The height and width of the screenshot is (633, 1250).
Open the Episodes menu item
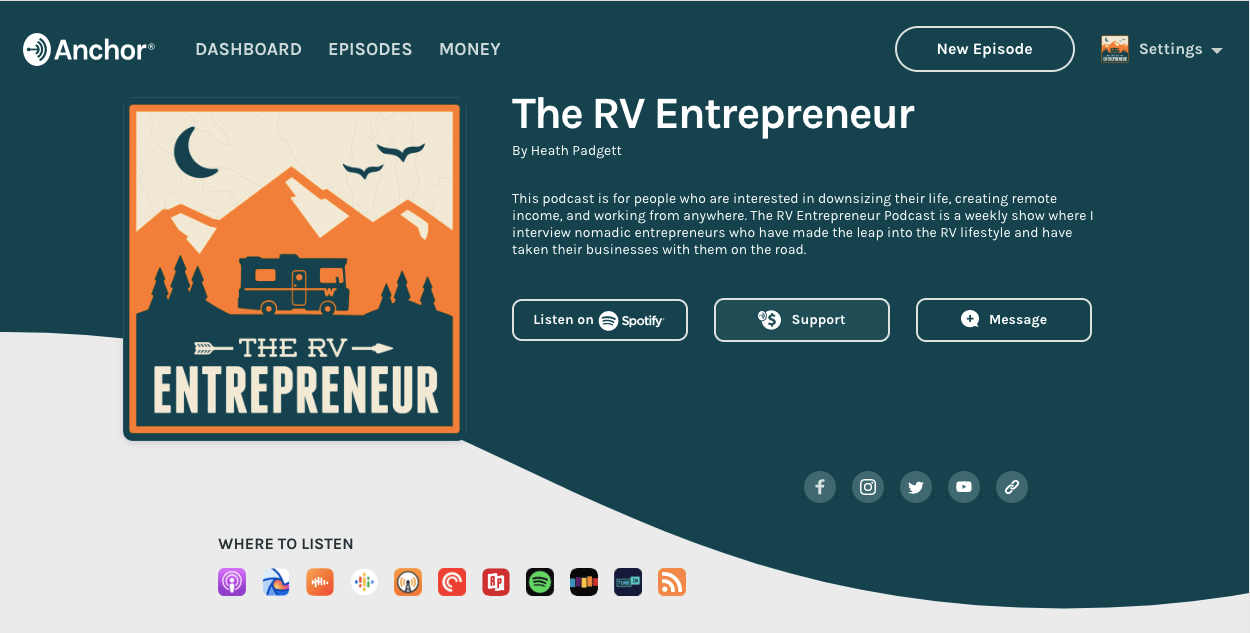coord(370,49)
